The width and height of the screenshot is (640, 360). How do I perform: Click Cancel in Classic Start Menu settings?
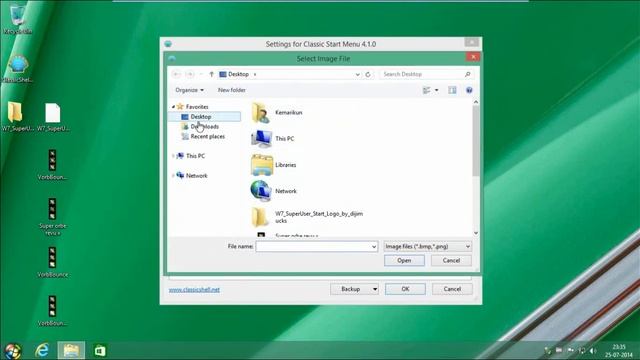click(x=452, y=289)
